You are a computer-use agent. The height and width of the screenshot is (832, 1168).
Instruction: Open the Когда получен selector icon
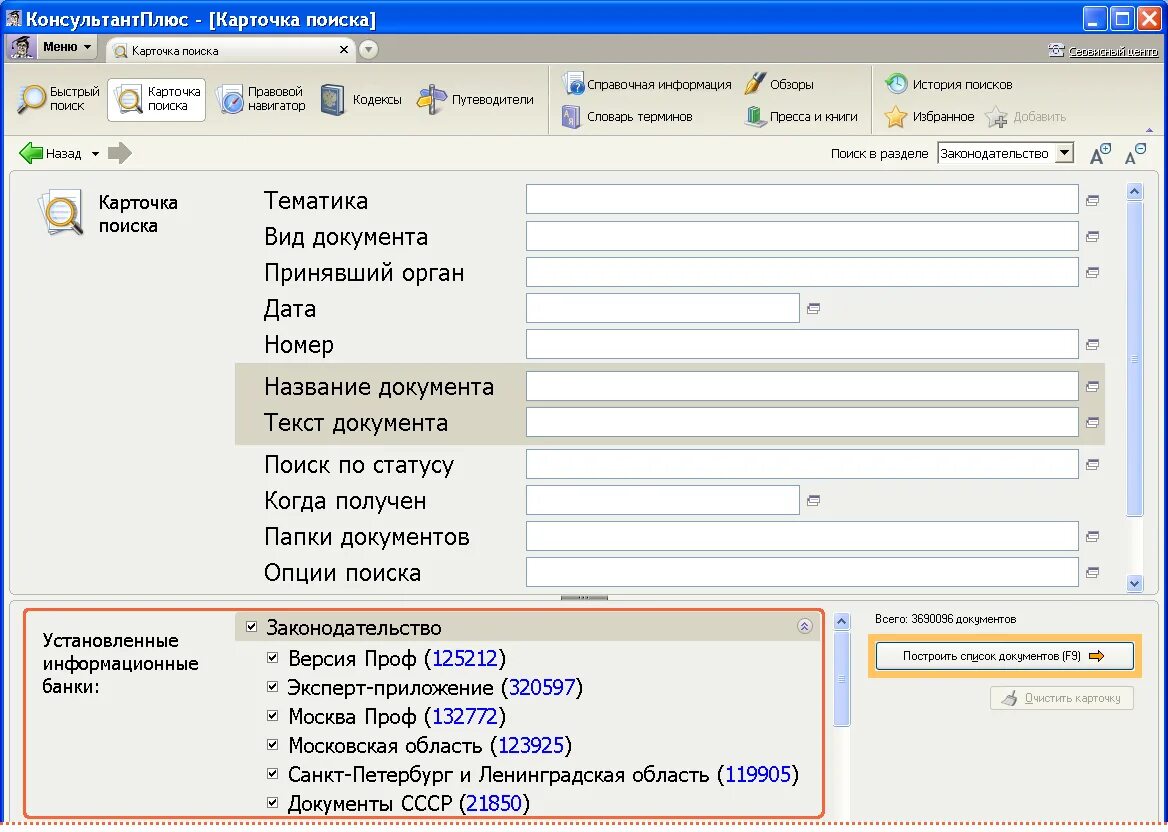click(813, 501)
